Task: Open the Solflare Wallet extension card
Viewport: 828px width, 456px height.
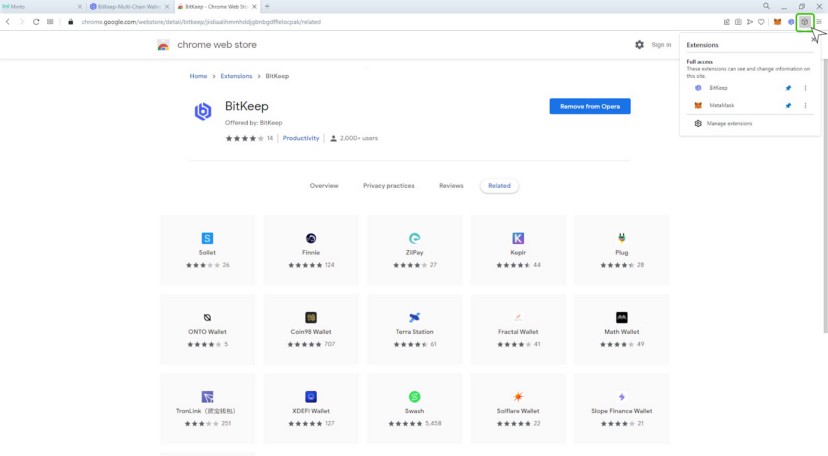Action: point(518,408)
